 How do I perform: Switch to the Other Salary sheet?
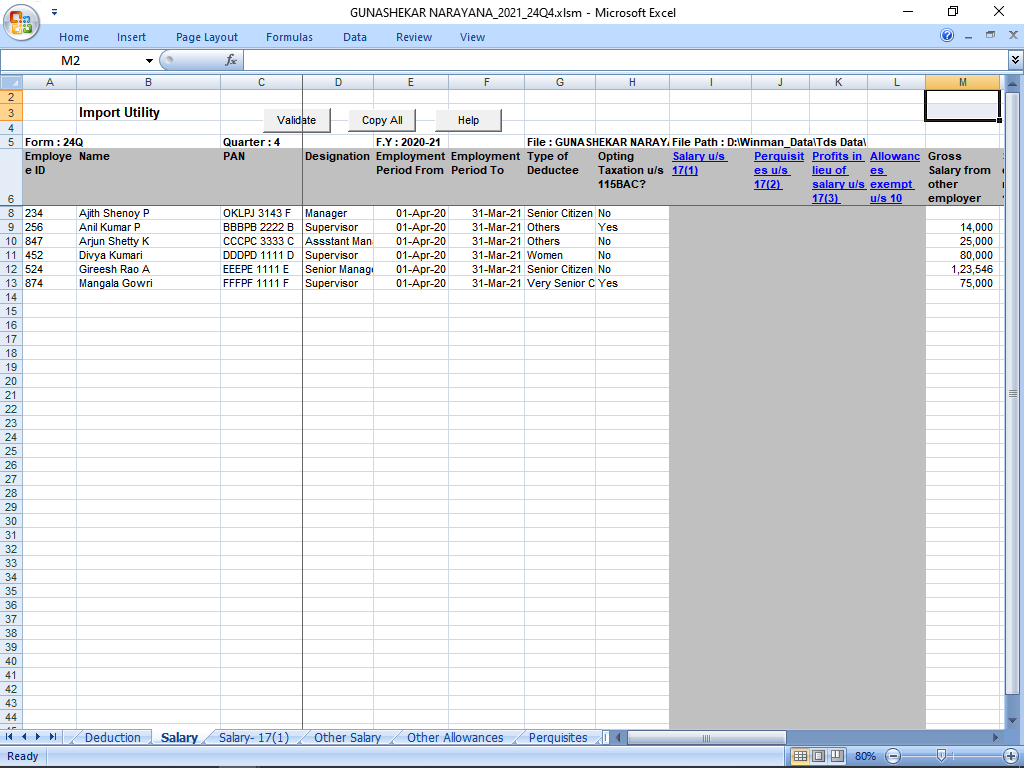click(347, 738)
